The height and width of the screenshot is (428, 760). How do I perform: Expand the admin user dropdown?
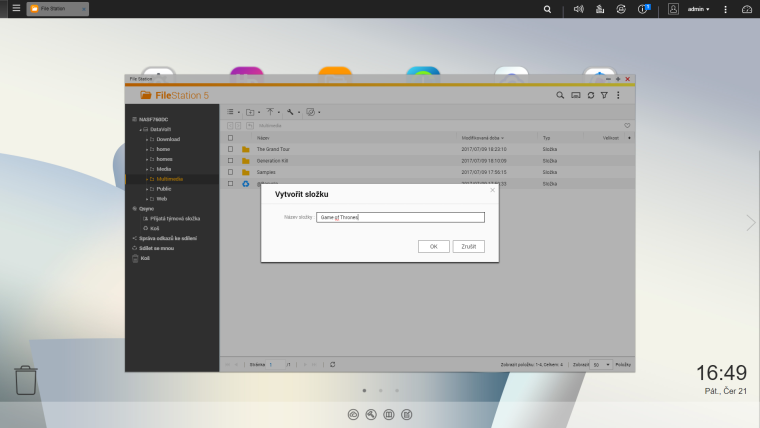(698, 9)
